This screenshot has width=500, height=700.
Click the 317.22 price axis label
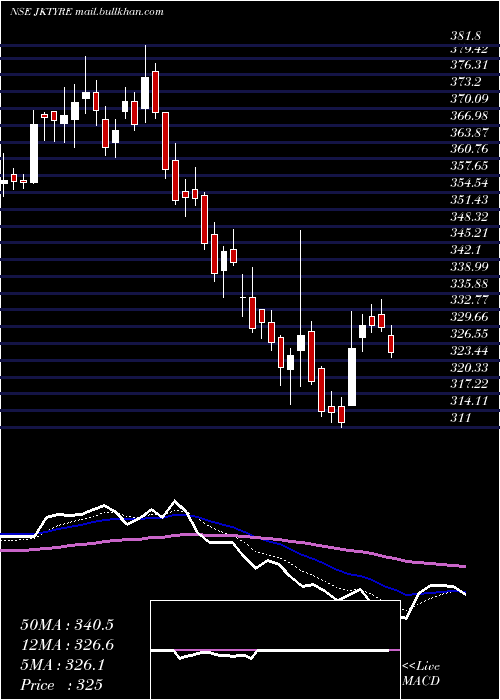click(x=469, y=383)
